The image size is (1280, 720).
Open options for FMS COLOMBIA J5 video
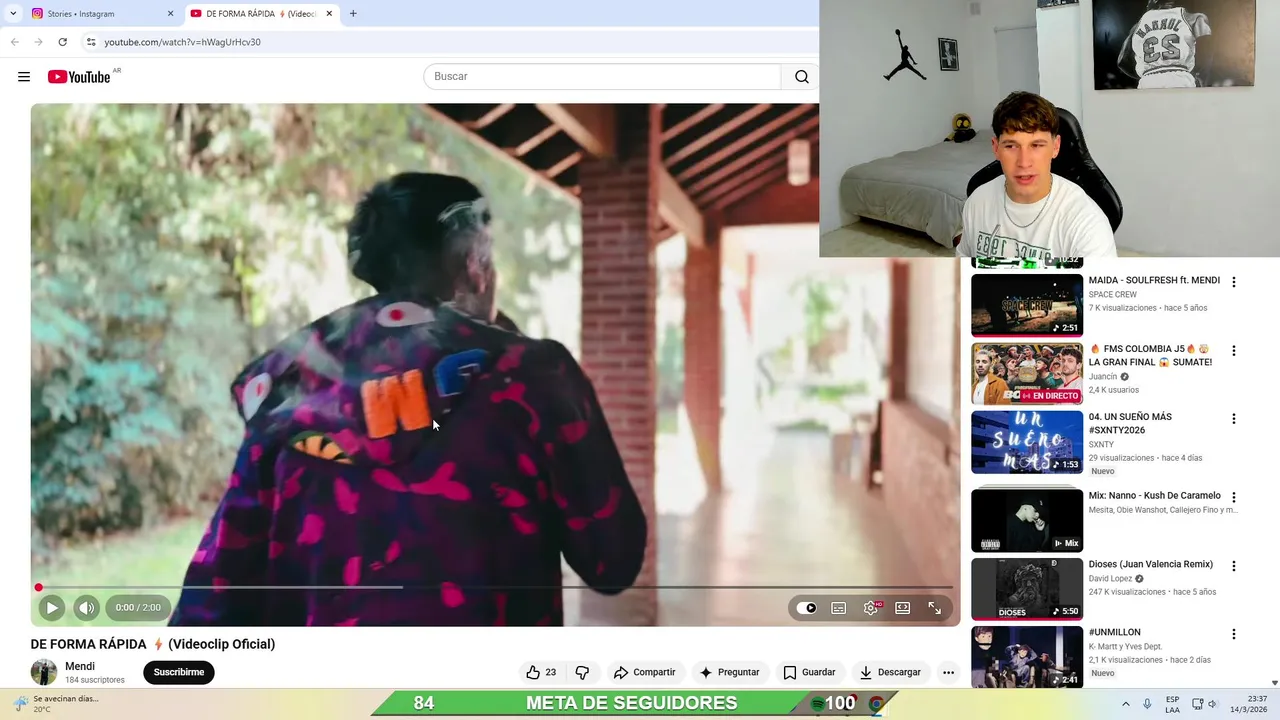pyautogui.click(x=1233, y=351)
